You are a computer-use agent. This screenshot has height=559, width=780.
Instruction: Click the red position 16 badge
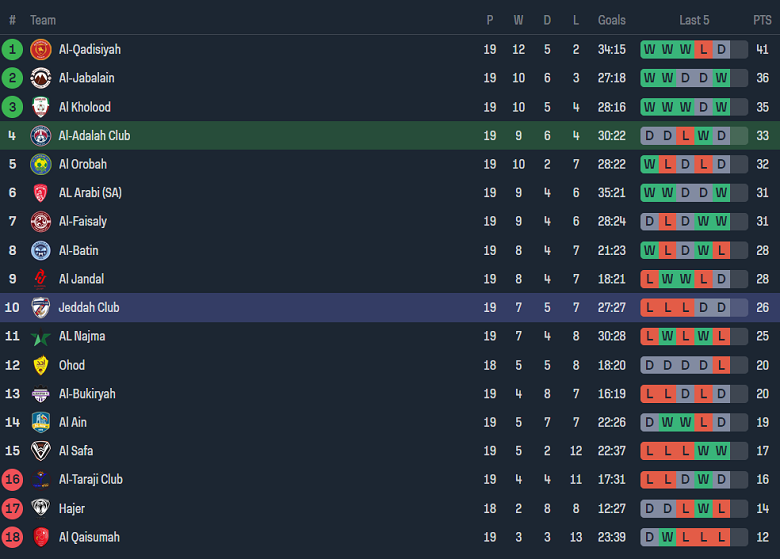12,480
